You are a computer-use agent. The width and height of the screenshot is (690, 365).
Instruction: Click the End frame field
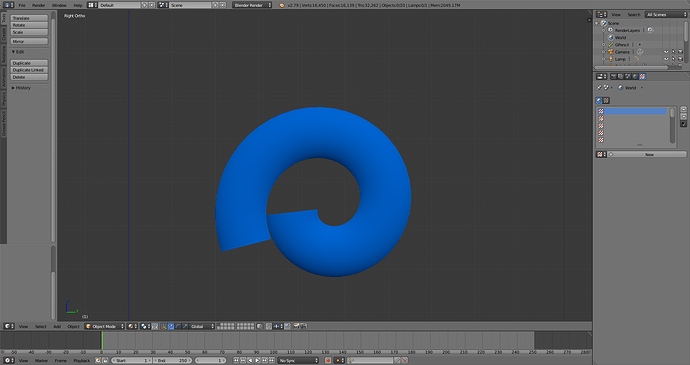(x=172, y=360)
